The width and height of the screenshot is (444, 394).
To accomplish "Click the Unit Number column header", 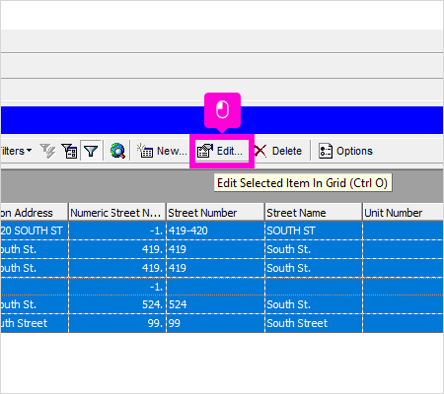I will 403,212.
